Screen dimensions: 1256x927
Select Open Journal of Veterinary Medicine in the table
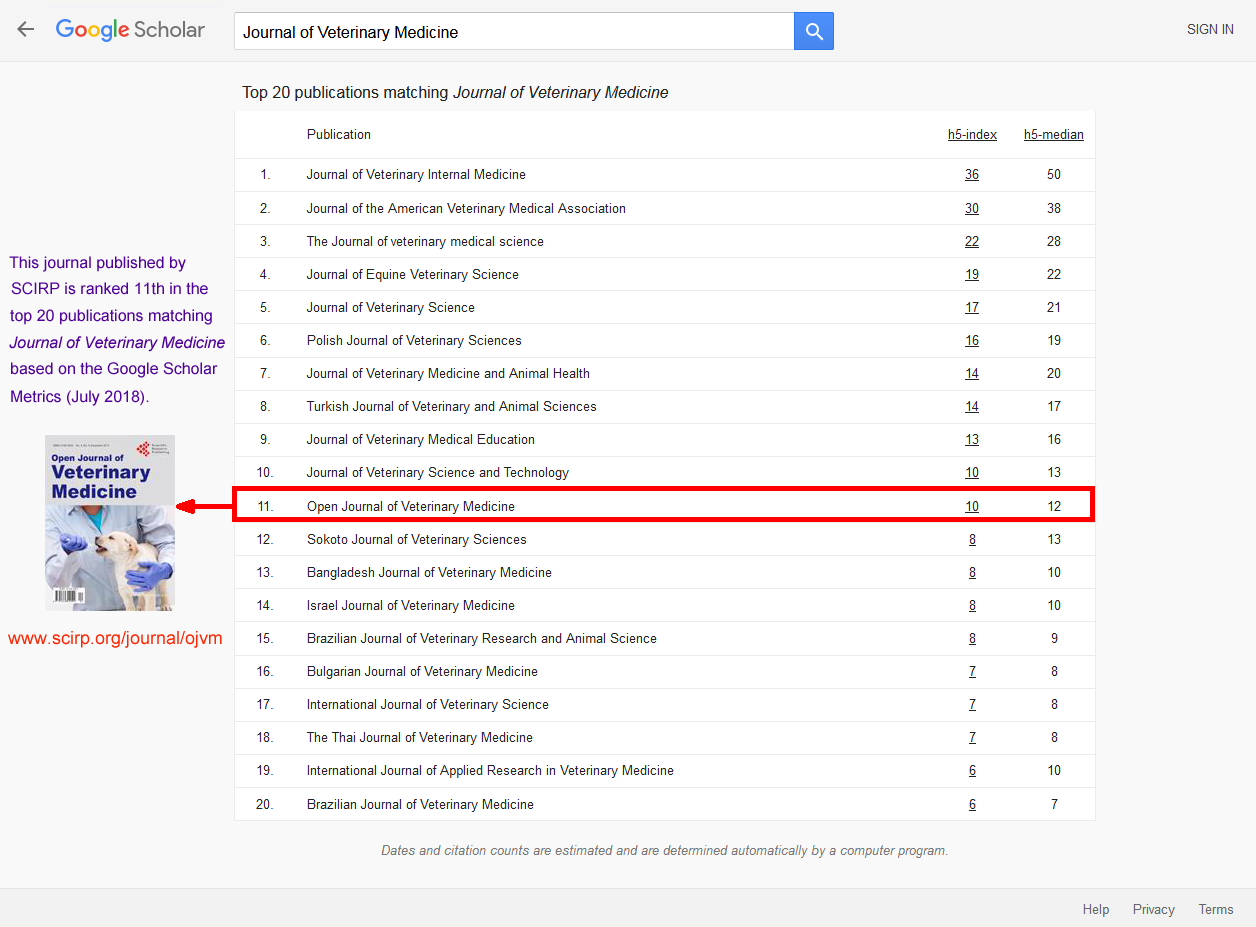(411, 507)
